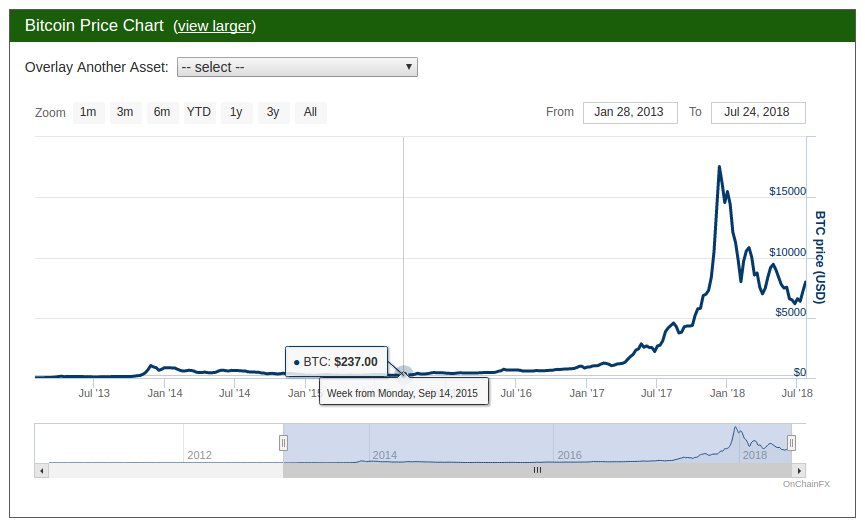Click the scrollbar left arrow
This screenshot has width=865, height=528.
tap(41, 471)
